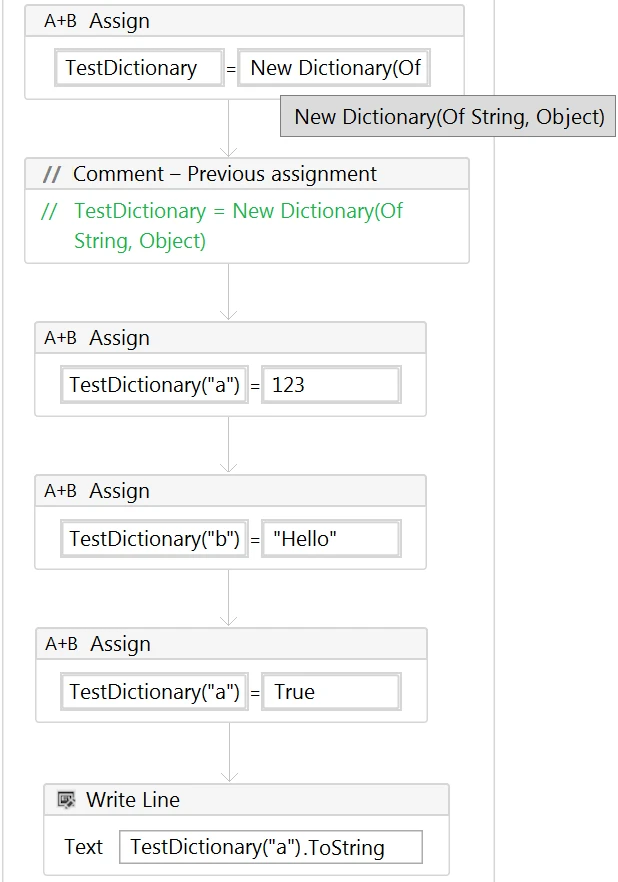Viewport: 618px width, 882px height.
Task: Click the Write Line activity icon
Action: coord(66,800)
